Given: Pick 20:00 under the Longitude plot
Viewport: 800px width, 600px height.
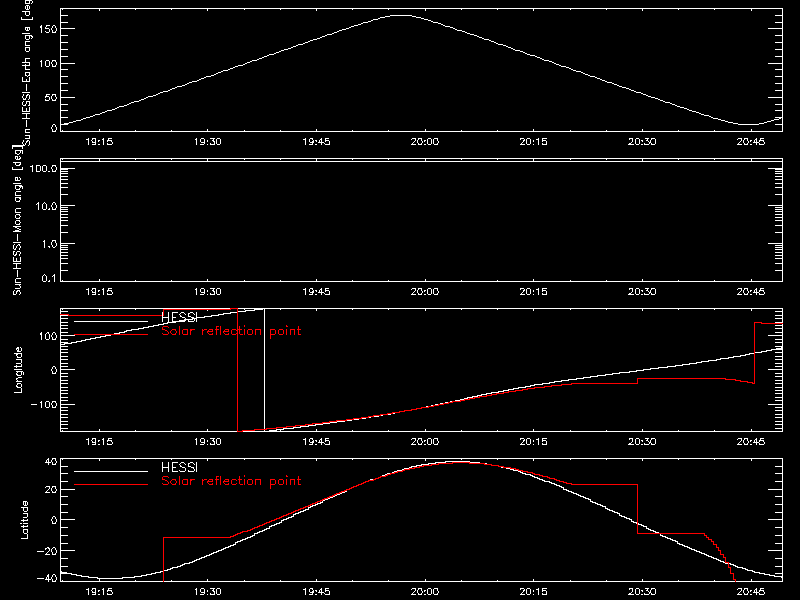Looking at the screenshot, I should point(425,442).
